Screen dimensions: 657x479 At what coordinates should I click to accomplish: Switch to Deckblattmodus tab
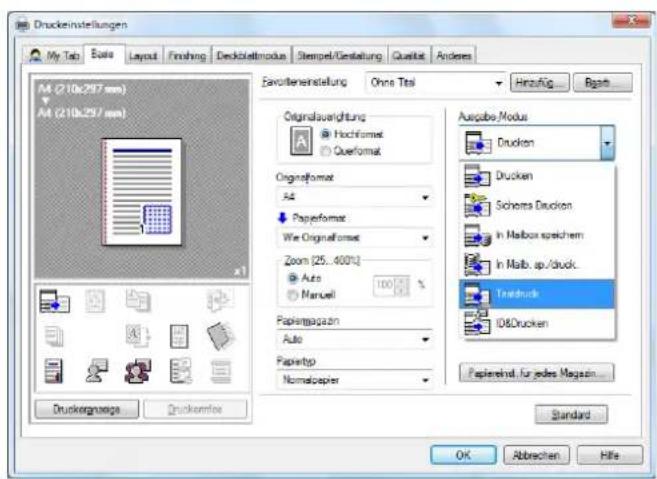[252, 56]
